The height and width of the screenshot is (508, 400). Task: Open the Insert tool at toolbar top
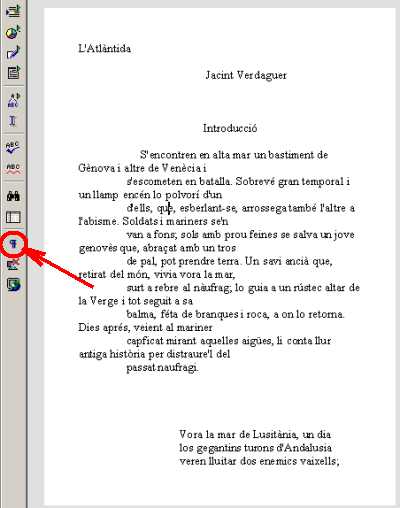pyautogui.click(x=13, y=11)
